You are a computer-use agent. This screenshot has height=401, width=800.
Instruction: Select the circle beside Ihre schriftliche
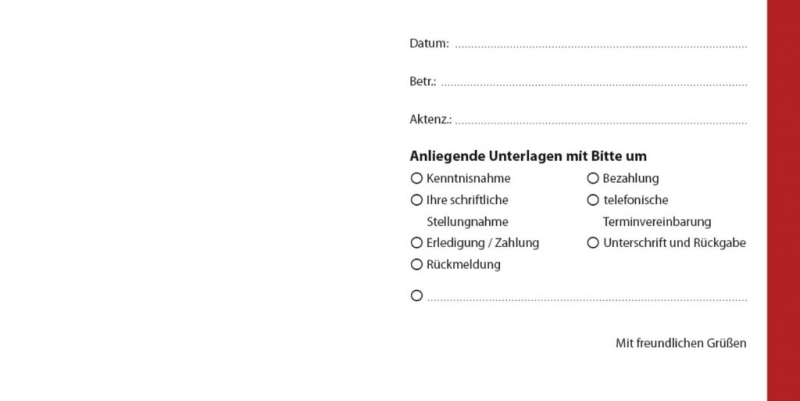tap(417, 200)
